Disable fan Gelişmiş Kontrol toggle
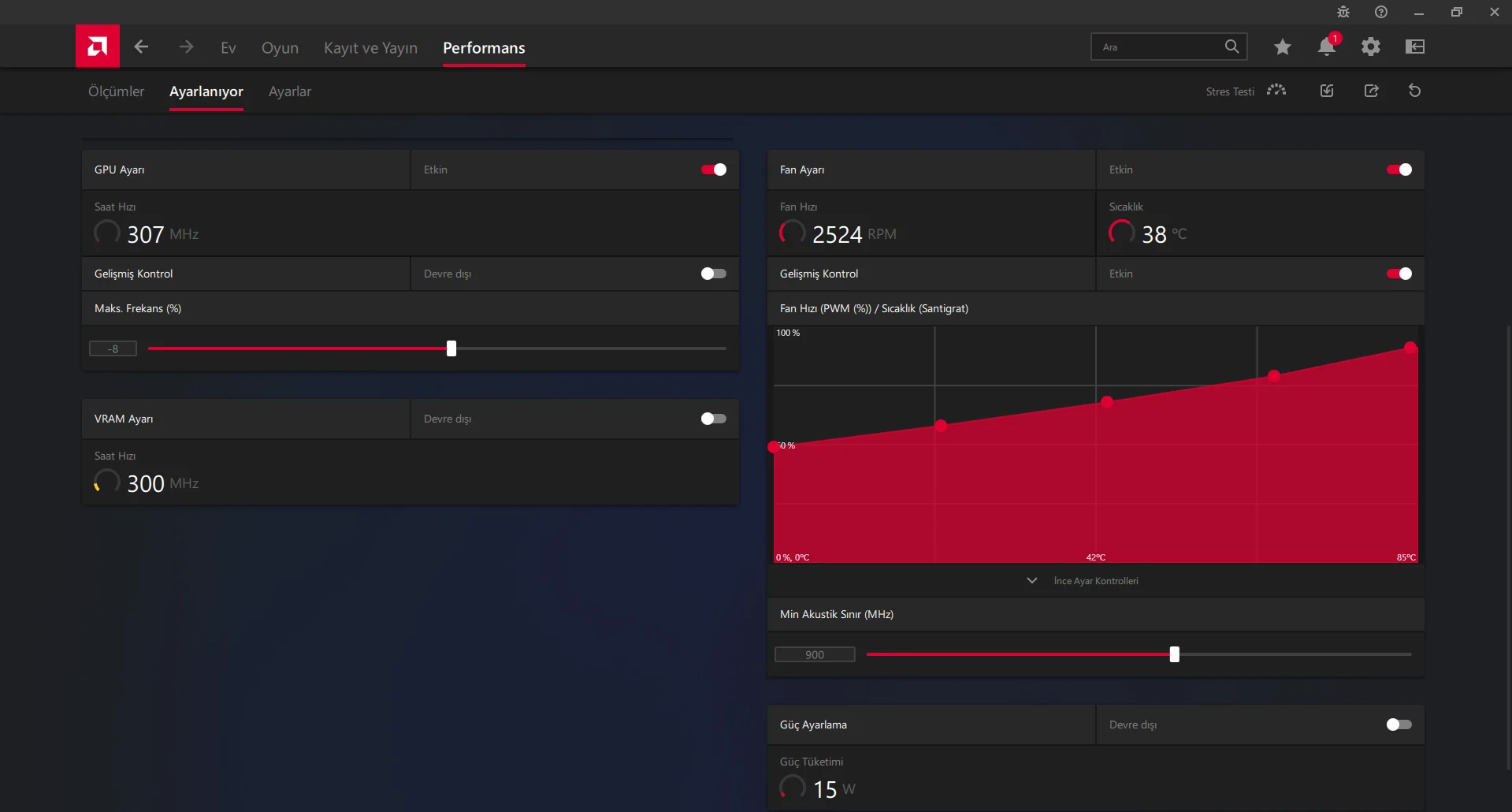The image size is (1512, 812). click(x=1399, y=274)
